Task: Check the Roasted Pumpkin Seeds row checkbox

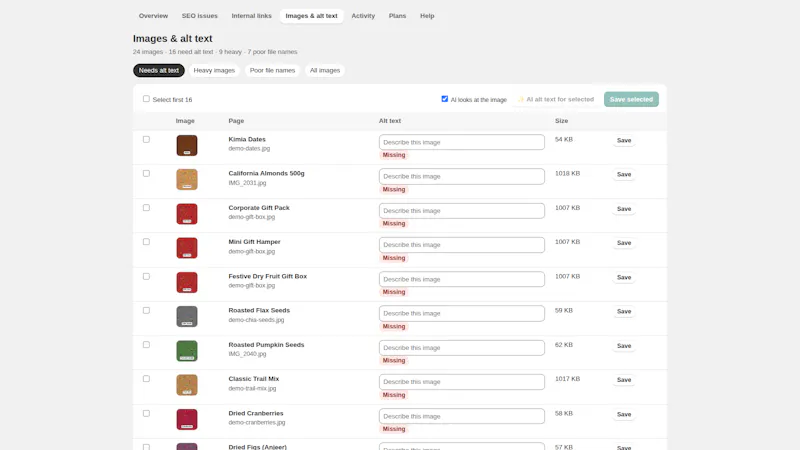Action: [146, 345]
